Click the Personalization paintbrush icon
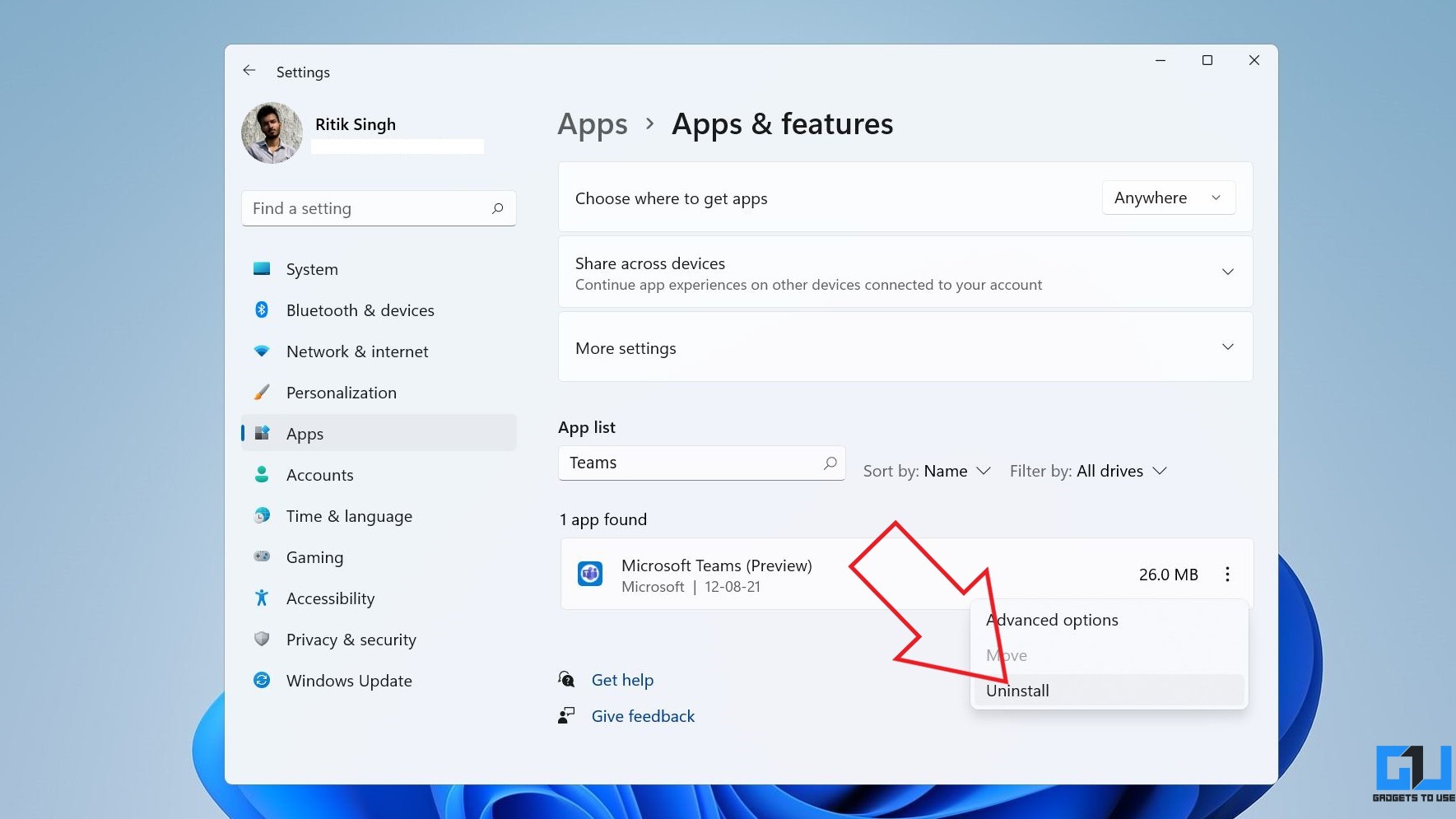Screen dimensions: 1456x819 [262, 392]
